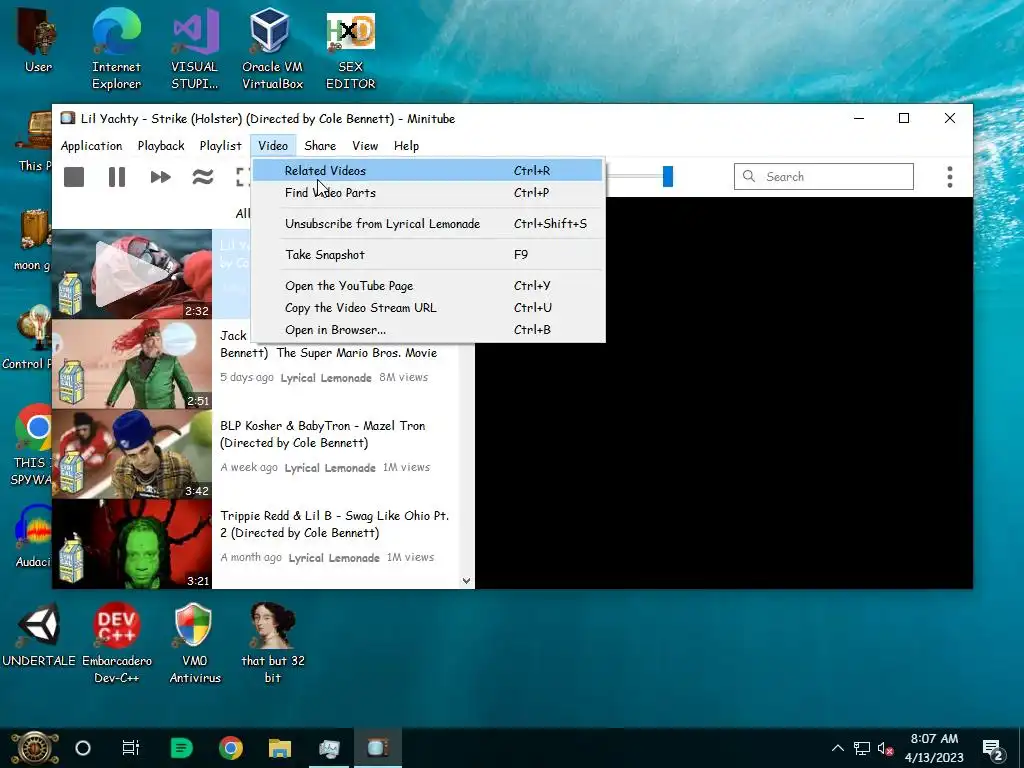The height and width of the screenshot is (768, 1024).
Task: Open File Explorer from the taskbar
Action: click(x=280, y=748)
